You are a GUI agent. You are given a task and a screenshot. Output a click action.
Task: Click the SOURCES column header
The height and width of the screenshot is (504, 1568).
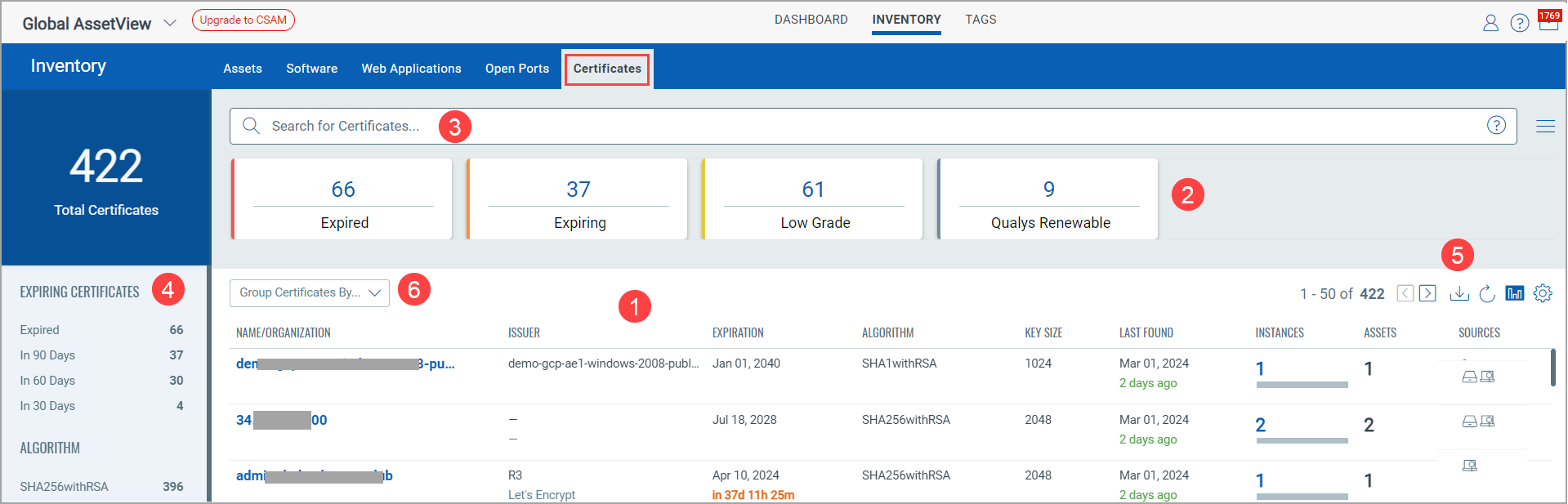(1480, 332)
